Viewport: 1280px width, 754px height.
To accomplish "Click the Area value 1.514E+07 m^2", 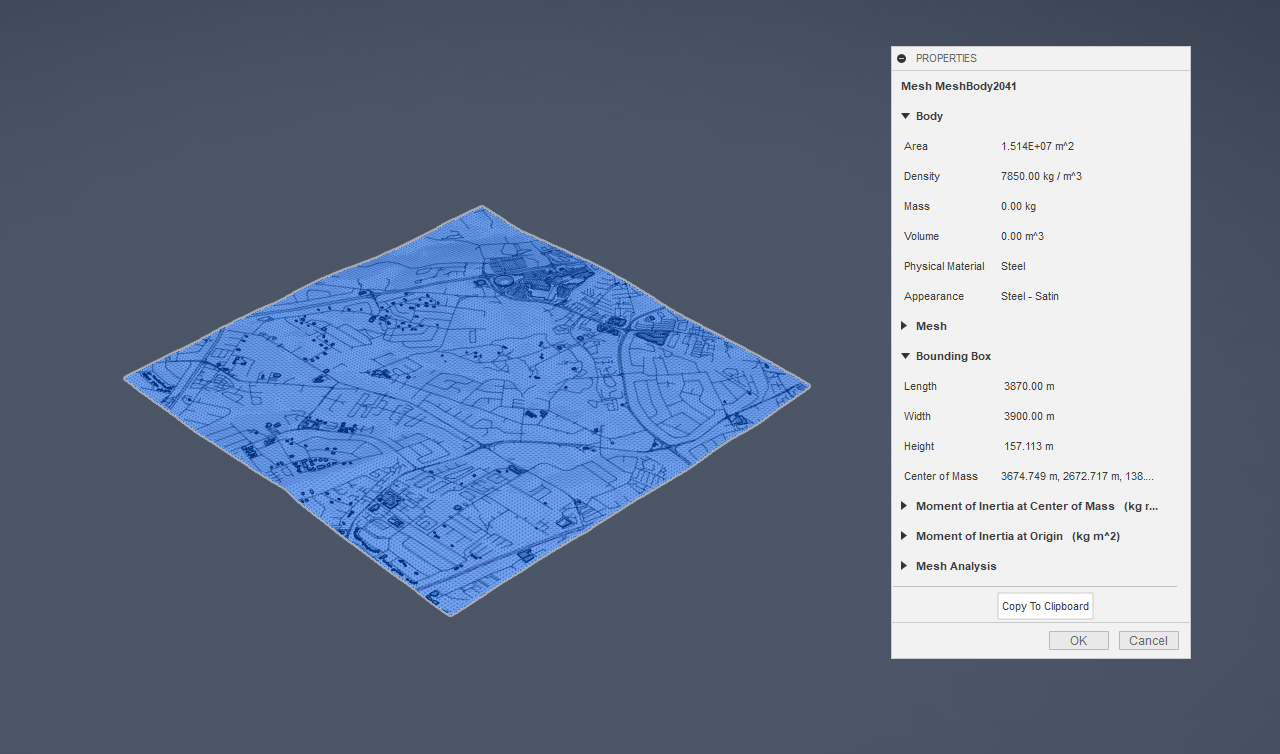I will pyautogui.click(x=1037, y=146).
